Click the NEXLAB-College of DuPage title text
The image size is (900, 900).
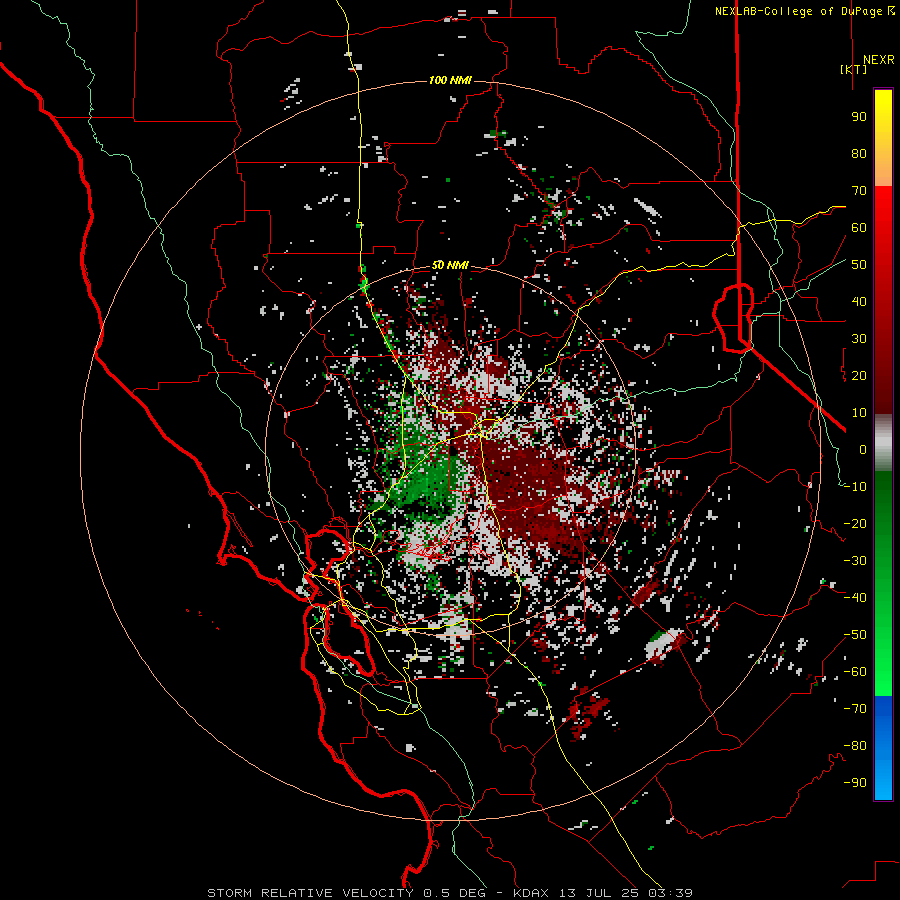(800, 11)
